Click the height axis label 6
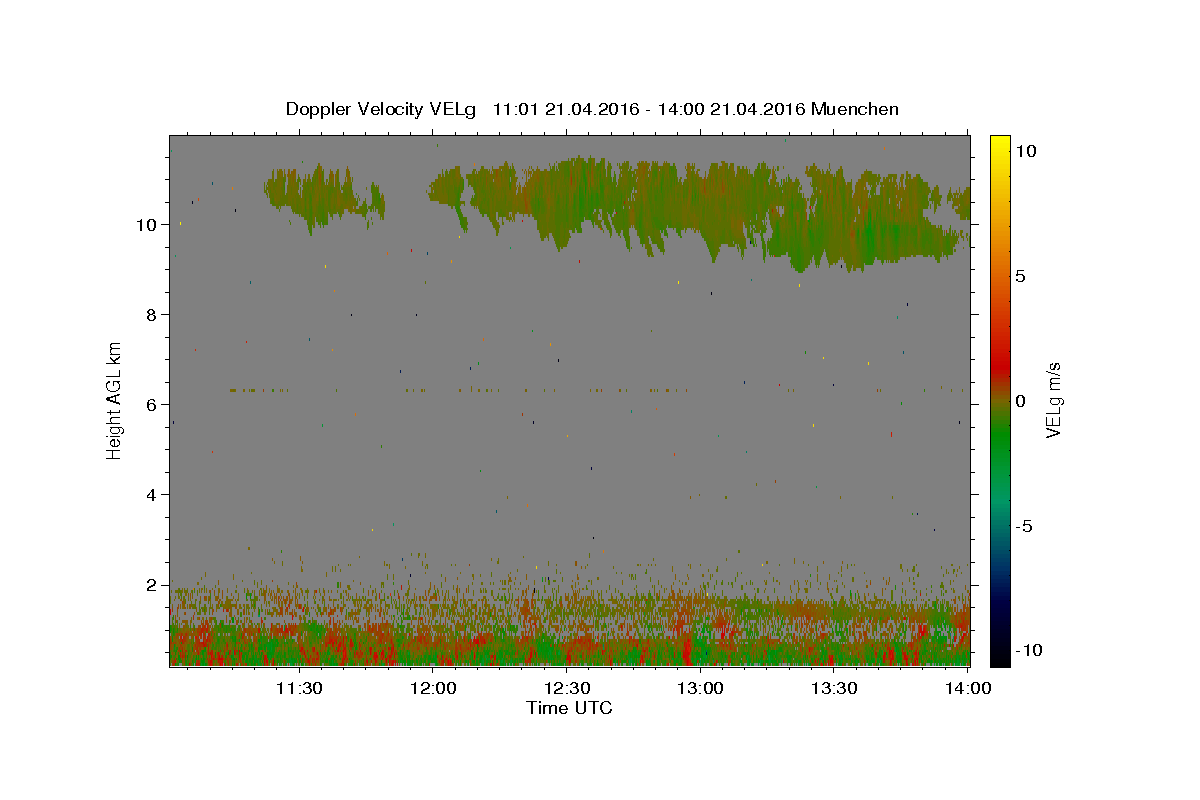Image resolution: width=1200 pixels, height=800 pixels. coord(152,405)
